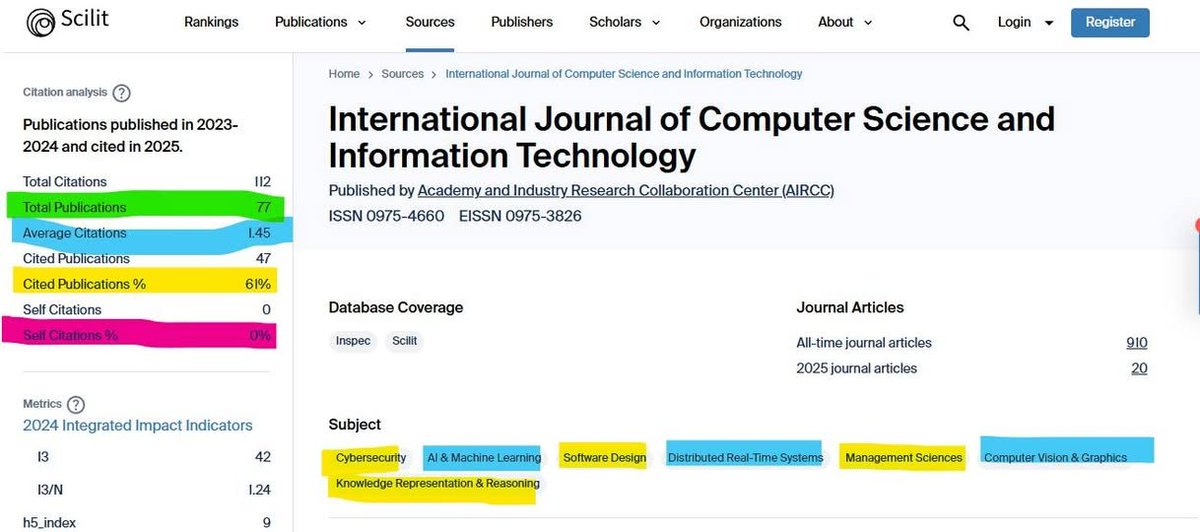Click the Journal Articles heading
Image resolution: width=1200 pixels, height=532 pixels.
click(850, 307)
